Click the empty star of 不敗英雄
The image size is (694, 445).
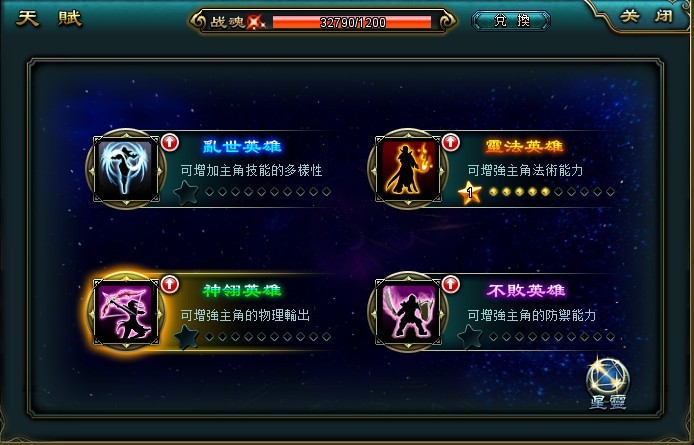[469, 337]
